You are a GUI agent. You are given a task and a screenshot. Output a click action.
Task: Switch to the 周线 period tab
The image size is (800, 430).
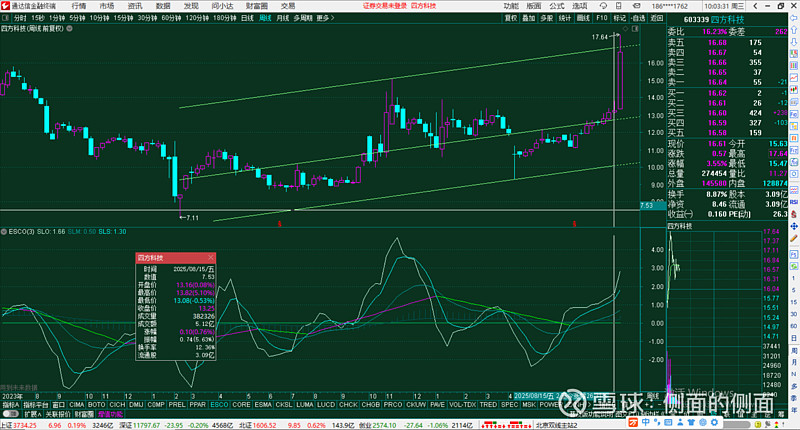click(x=265, y=18)
